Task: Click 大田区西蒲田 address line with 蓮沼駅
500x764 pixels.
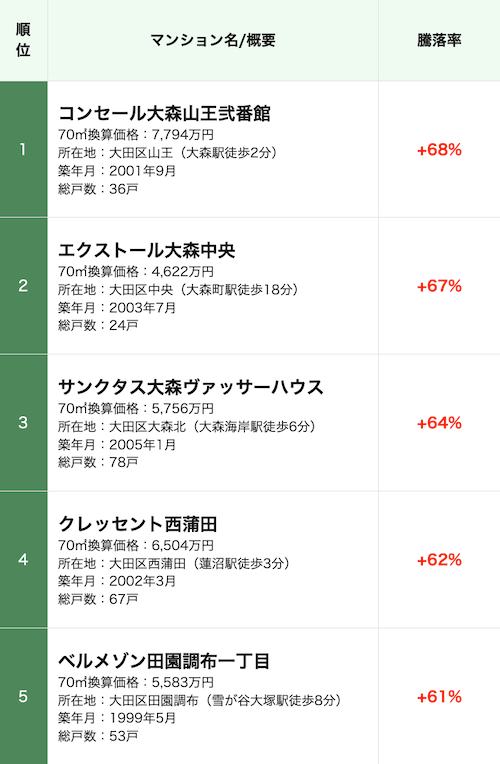Action: coord(174,564)
